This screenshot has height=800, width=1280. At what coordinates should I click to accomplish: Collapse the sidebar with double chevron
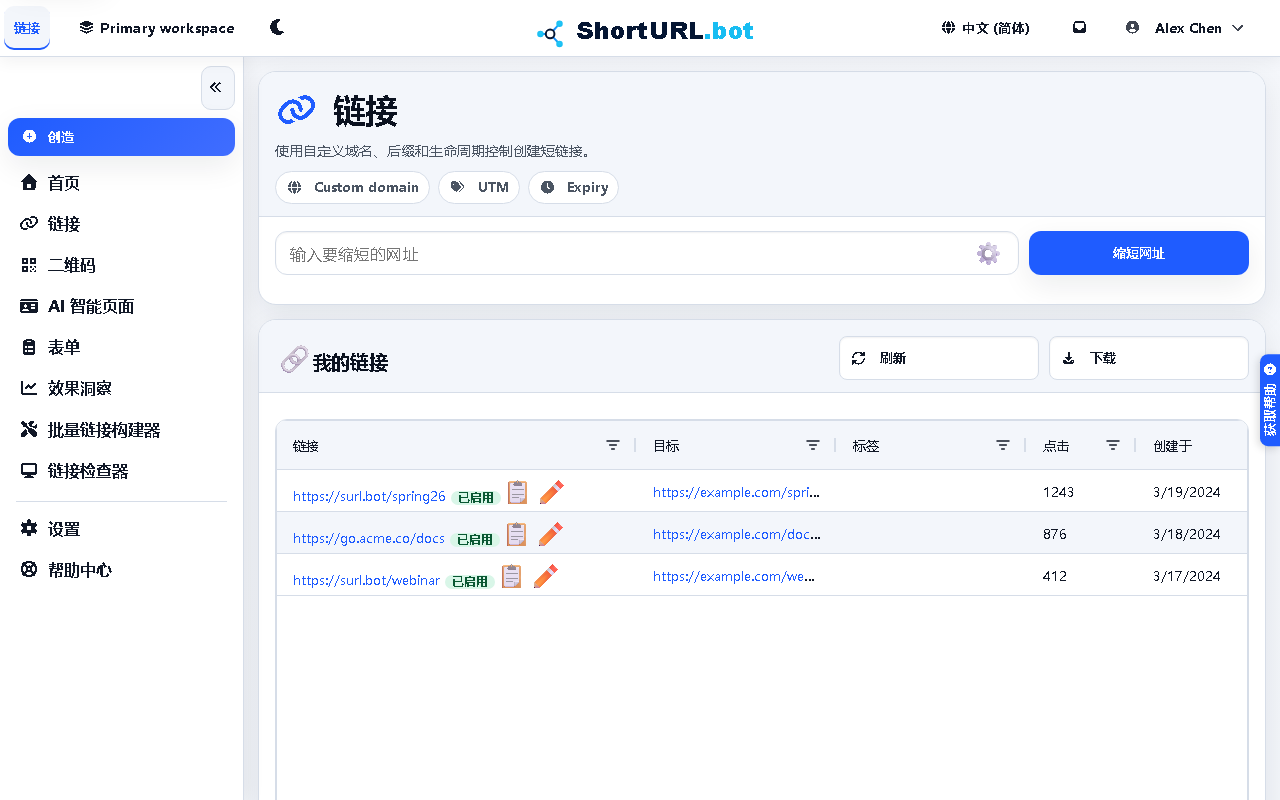217,88
